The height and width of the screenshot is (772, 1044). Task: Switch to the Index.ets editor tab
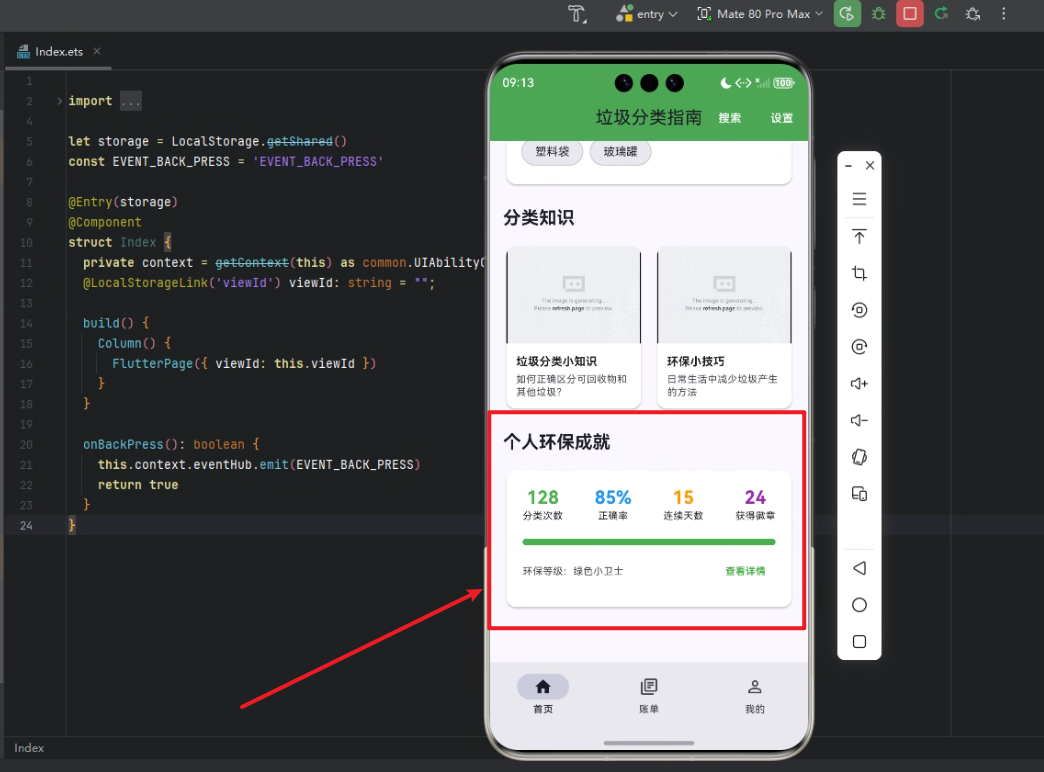point(60,51)
